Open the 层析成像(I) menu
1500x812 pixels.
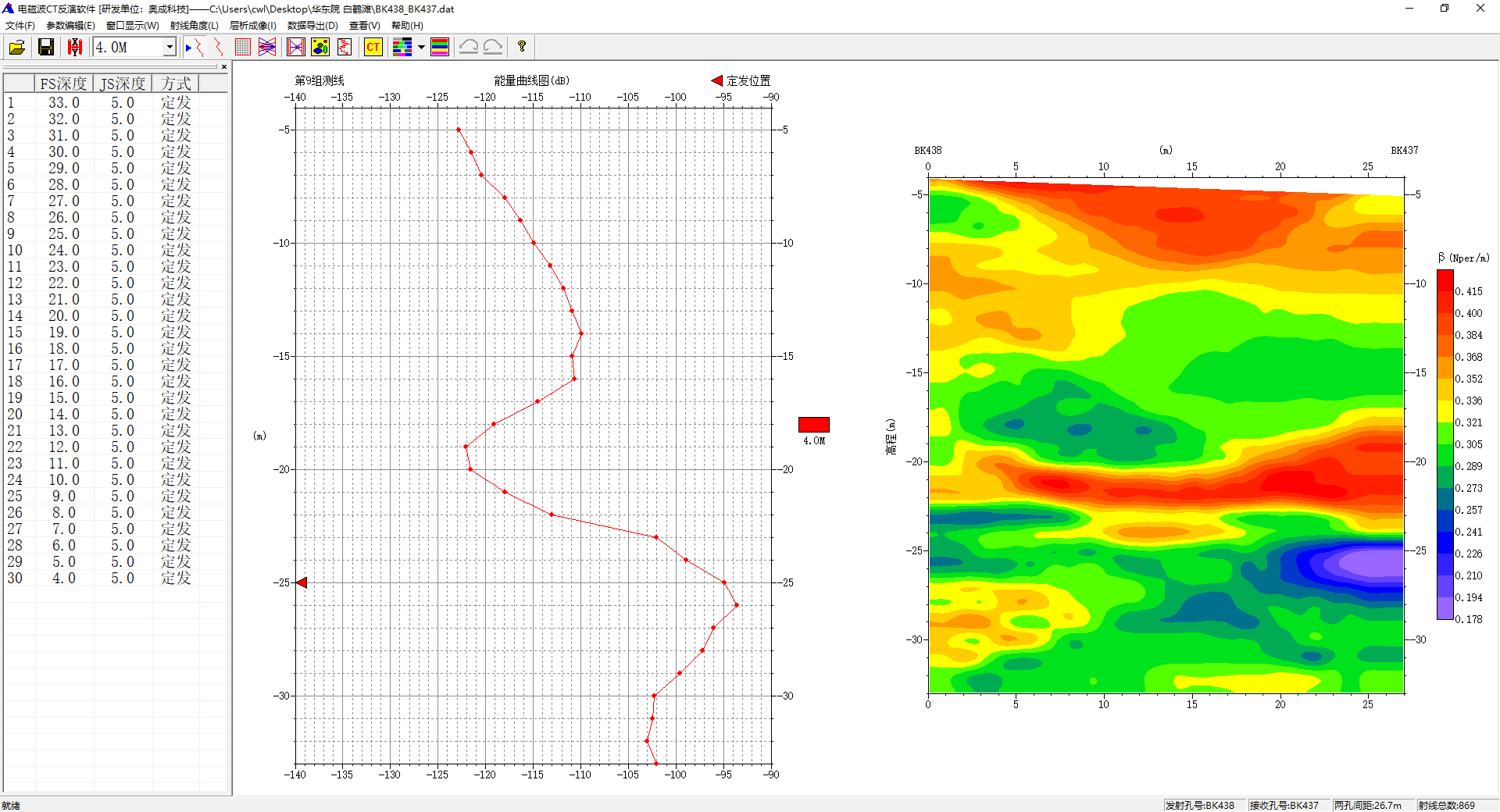click(252, 26)
